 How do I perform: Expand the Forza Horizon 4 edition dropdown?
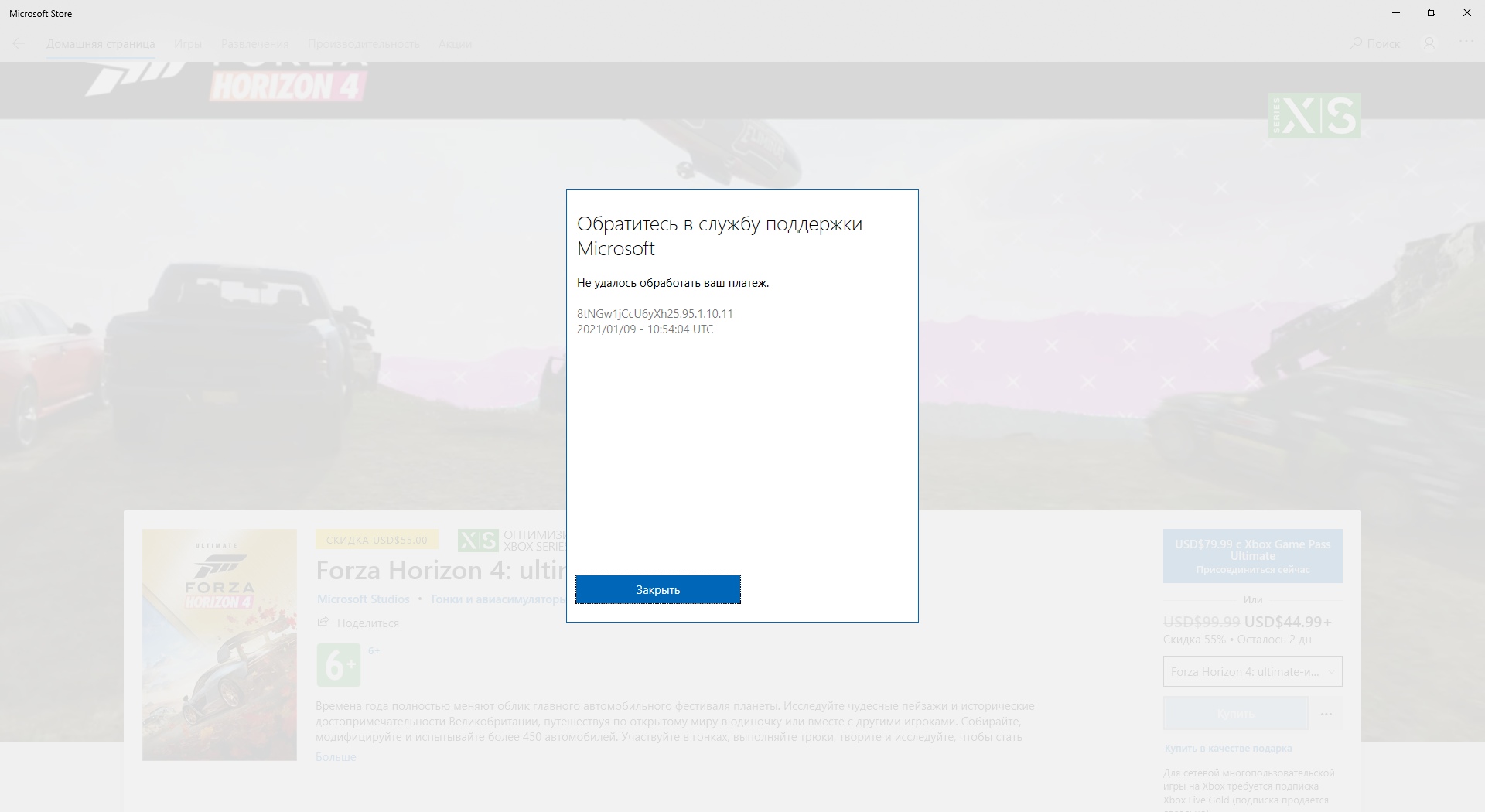pyautogui.click(x=1252, y=671)
